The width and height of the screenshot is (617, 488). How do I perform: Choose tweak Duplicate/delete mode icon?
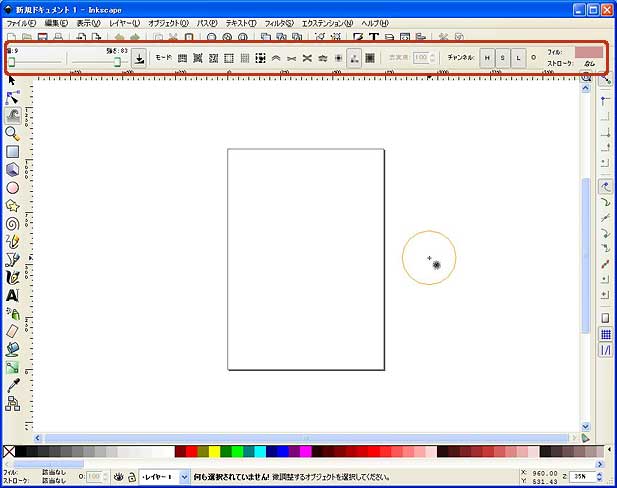click(x=260, y=58)
